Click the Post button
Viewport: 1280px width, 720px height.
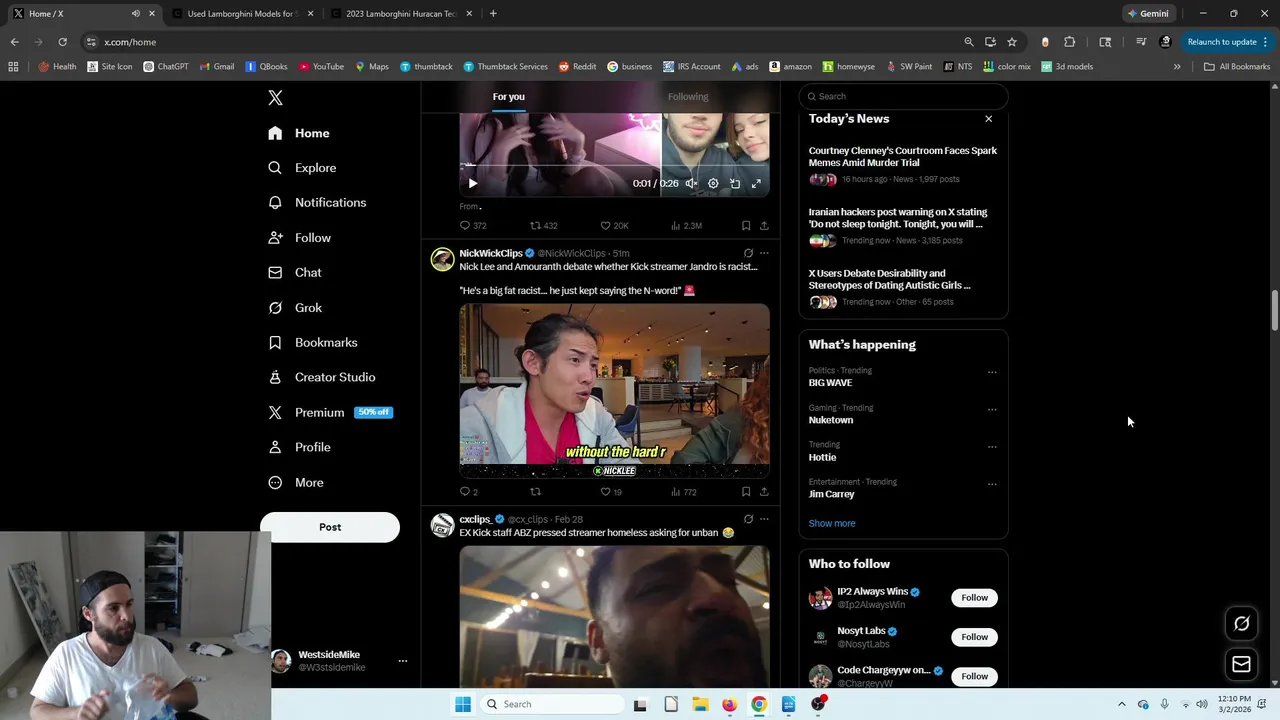click(330, 527)
